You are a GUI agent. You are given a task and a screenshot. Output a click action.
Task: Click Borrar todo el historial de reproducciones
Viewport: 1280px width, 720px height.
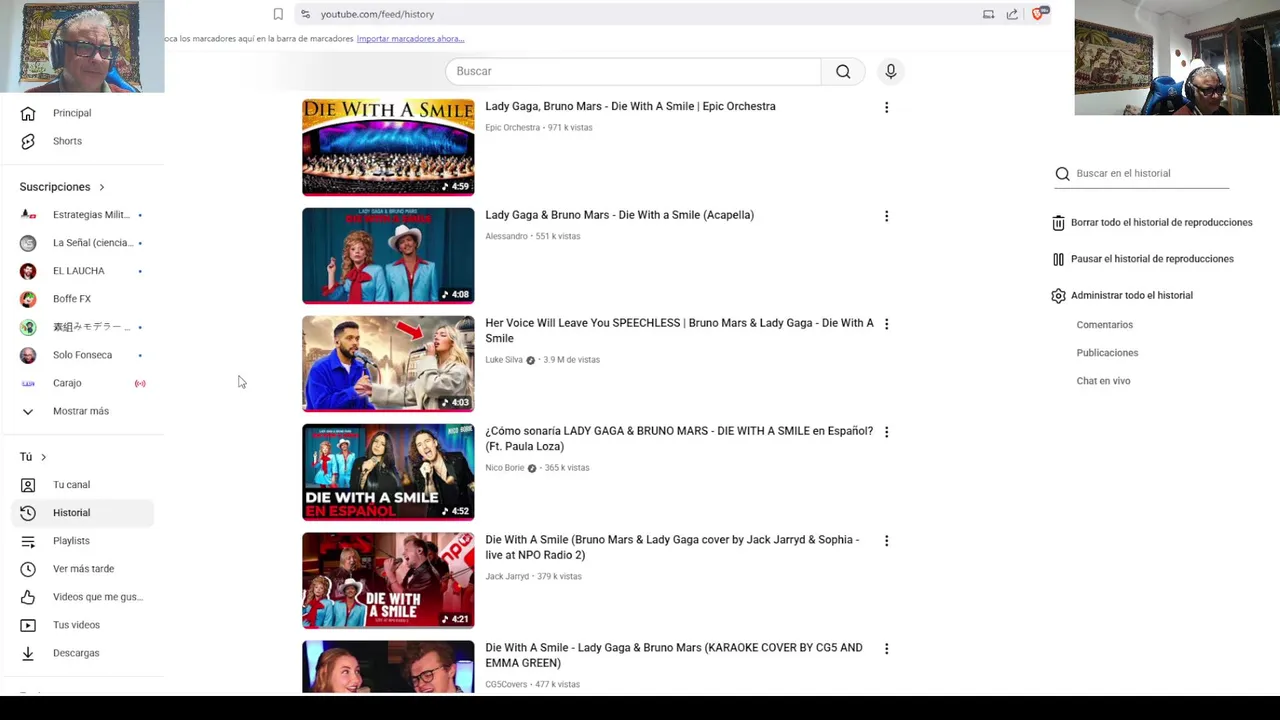coord(1152,223)
